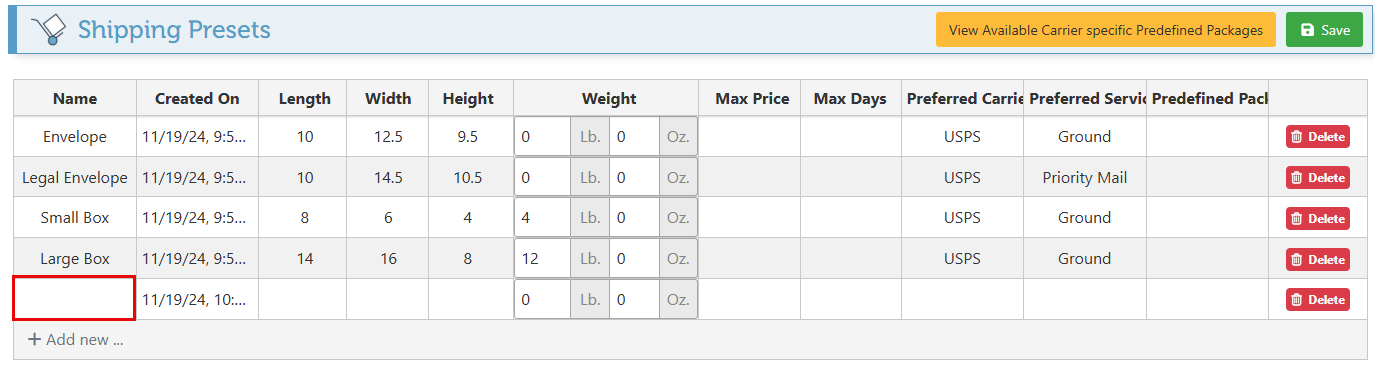Edit the Envelope ounces weight field
Image resolution: width=1375 pixels, height=370 pixels.
point(634,137)
